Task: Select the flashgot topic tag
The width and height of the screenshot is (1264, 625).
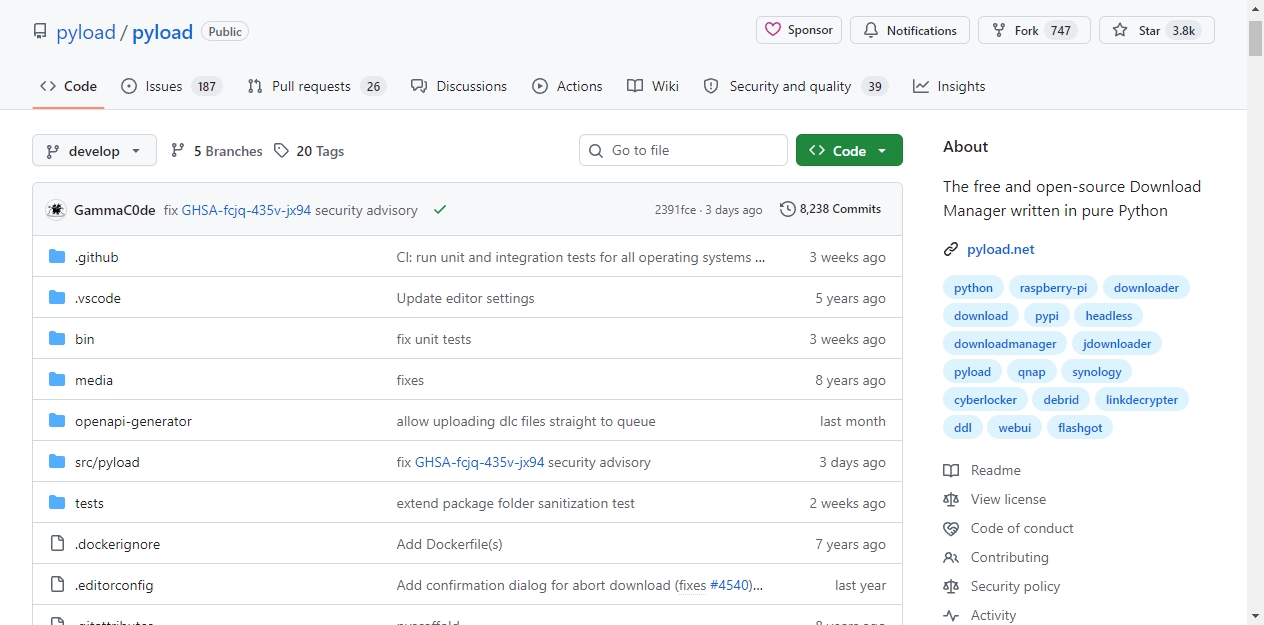Action: point(1081,428)
